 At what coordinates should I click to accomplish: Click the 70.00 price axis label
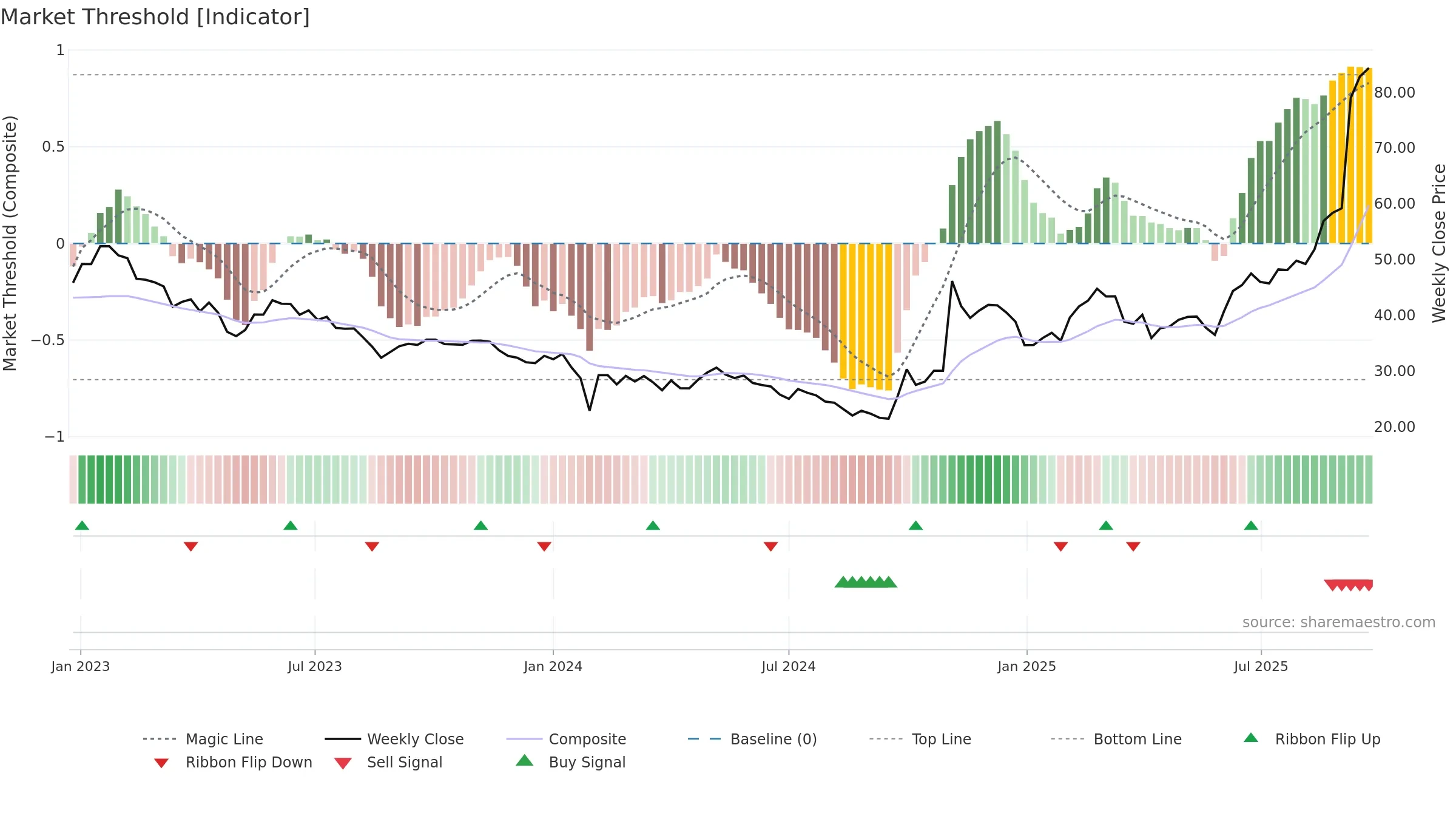coord(1395,147)
